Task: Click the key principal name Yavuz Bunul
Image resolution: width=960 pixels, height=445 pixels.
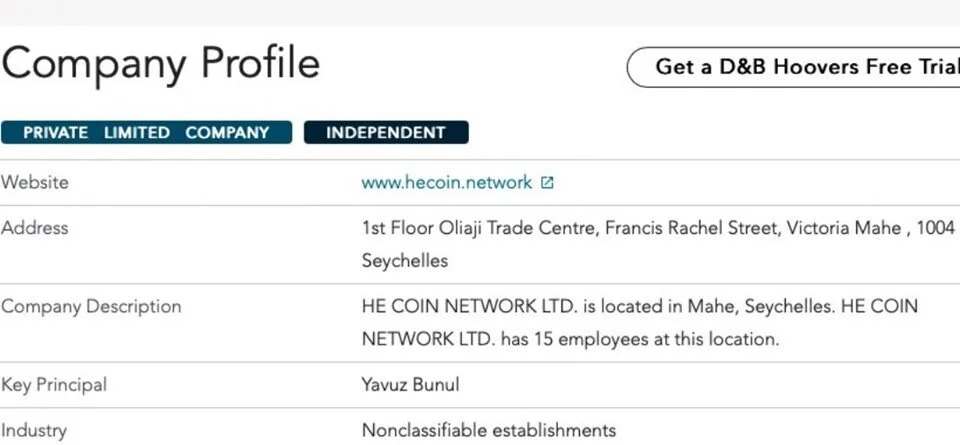Action: (411, 385)
